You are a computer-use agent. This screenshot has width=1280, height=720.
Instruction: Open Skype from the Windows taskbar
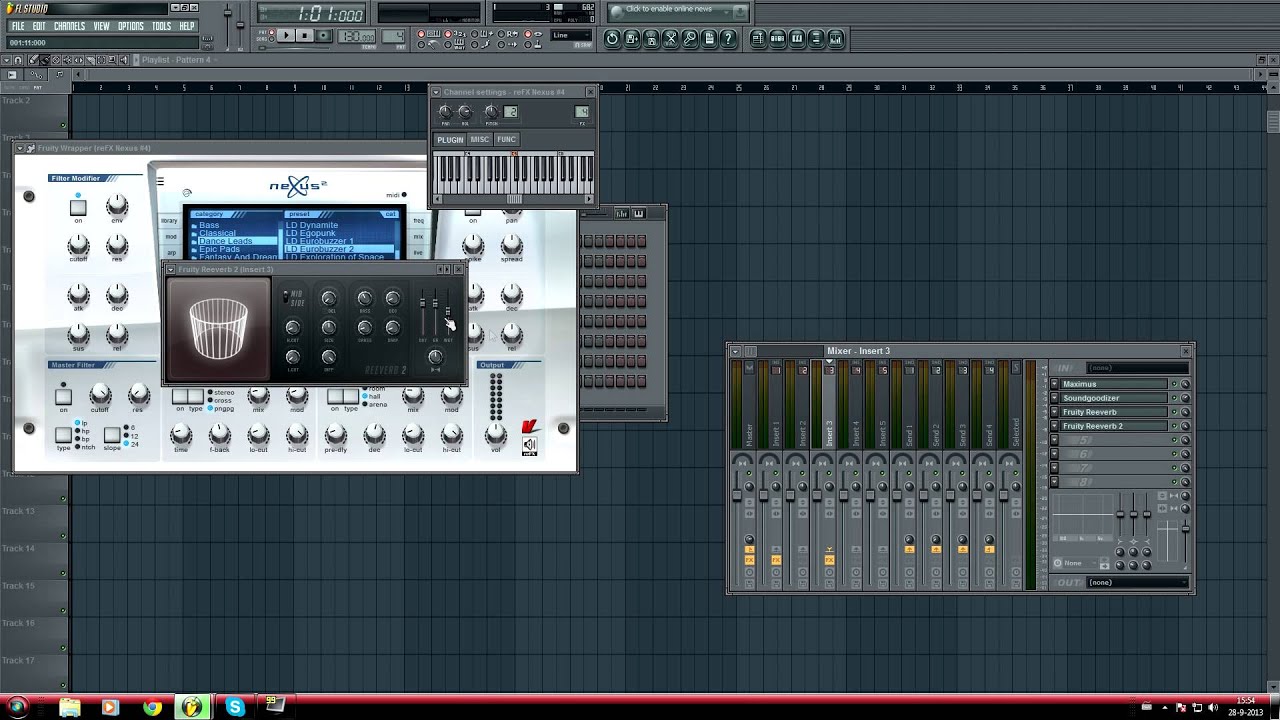[235, 707]
